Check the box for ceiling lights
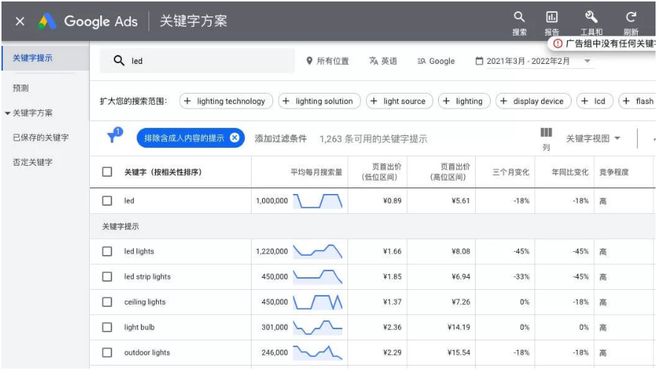Image resolution: width=660 pixels, height=379 pixels. click(x=107, y=302)
